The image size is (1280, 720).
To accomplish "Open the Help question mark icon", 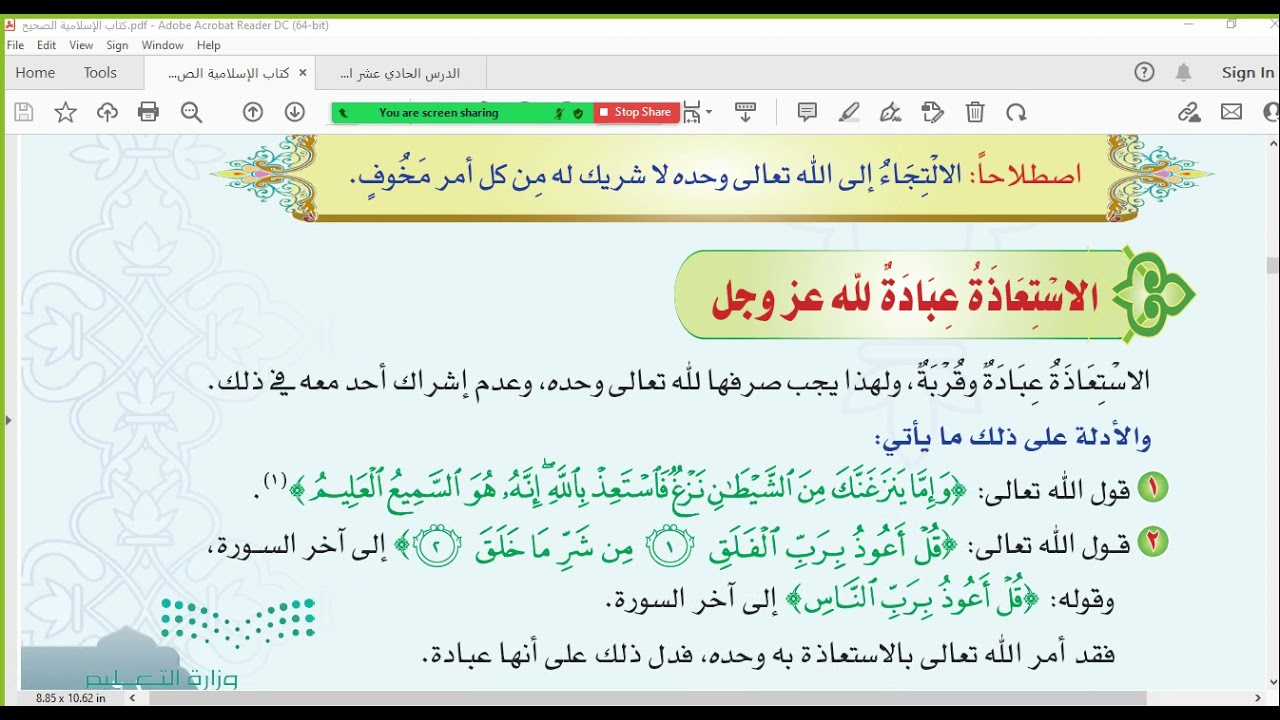I will tap(1145, 72).
